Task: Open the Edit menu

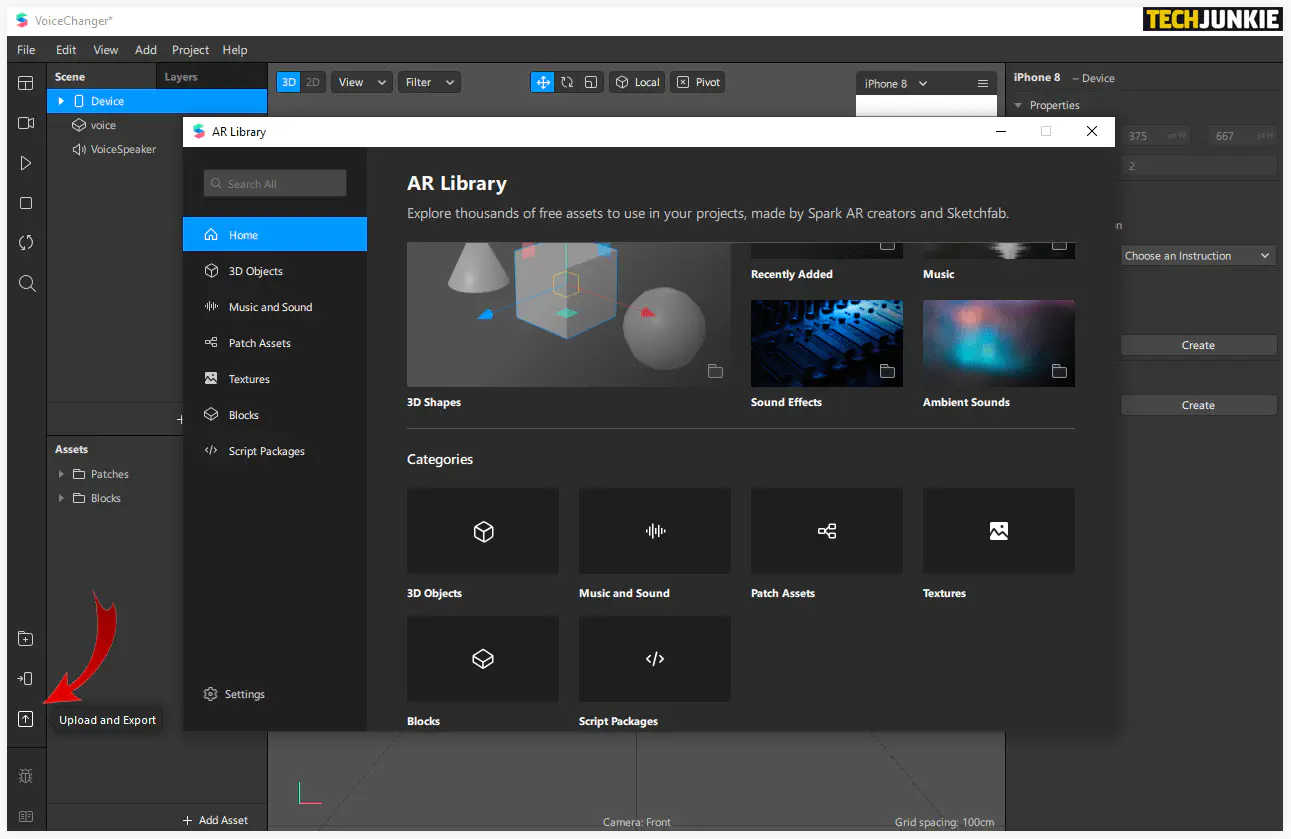Action: pos(66,50)
